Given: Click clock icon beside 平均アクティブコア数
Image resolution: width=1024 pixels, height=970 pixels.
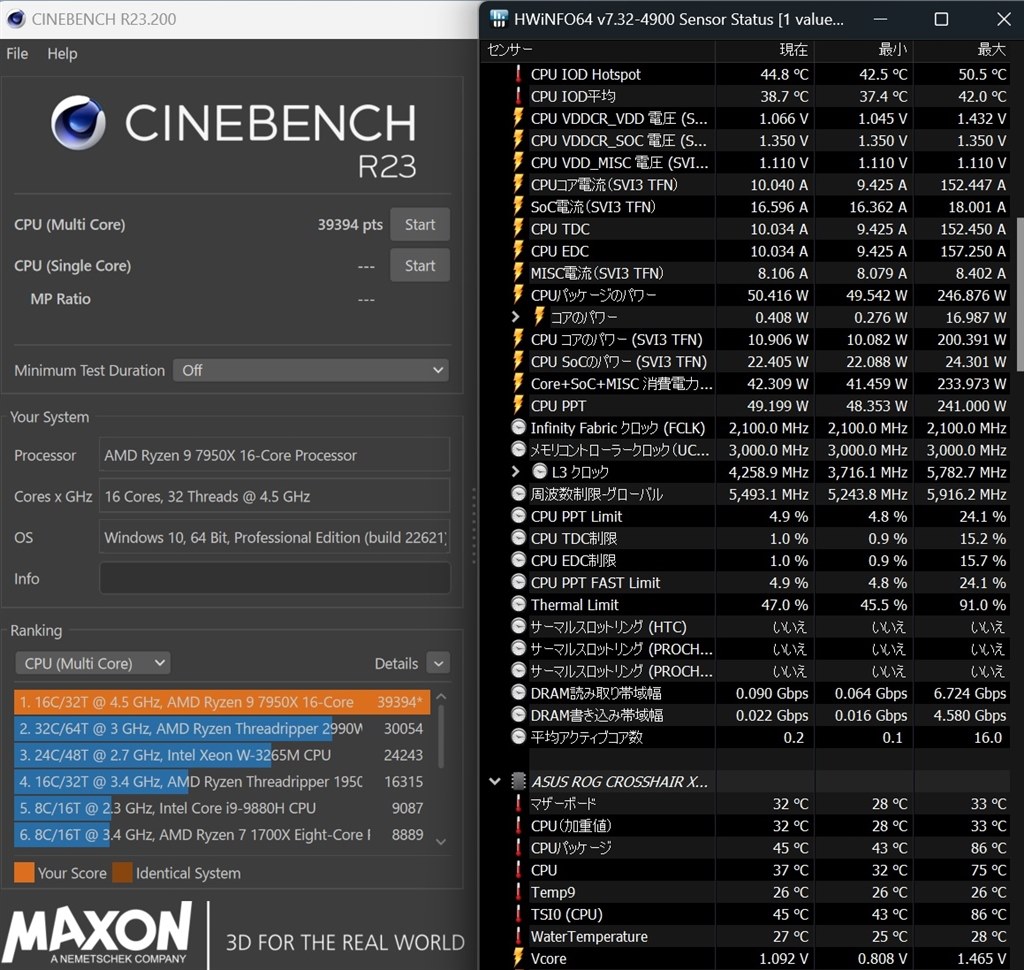Looking at the screenshot, I should click(519, 737).
